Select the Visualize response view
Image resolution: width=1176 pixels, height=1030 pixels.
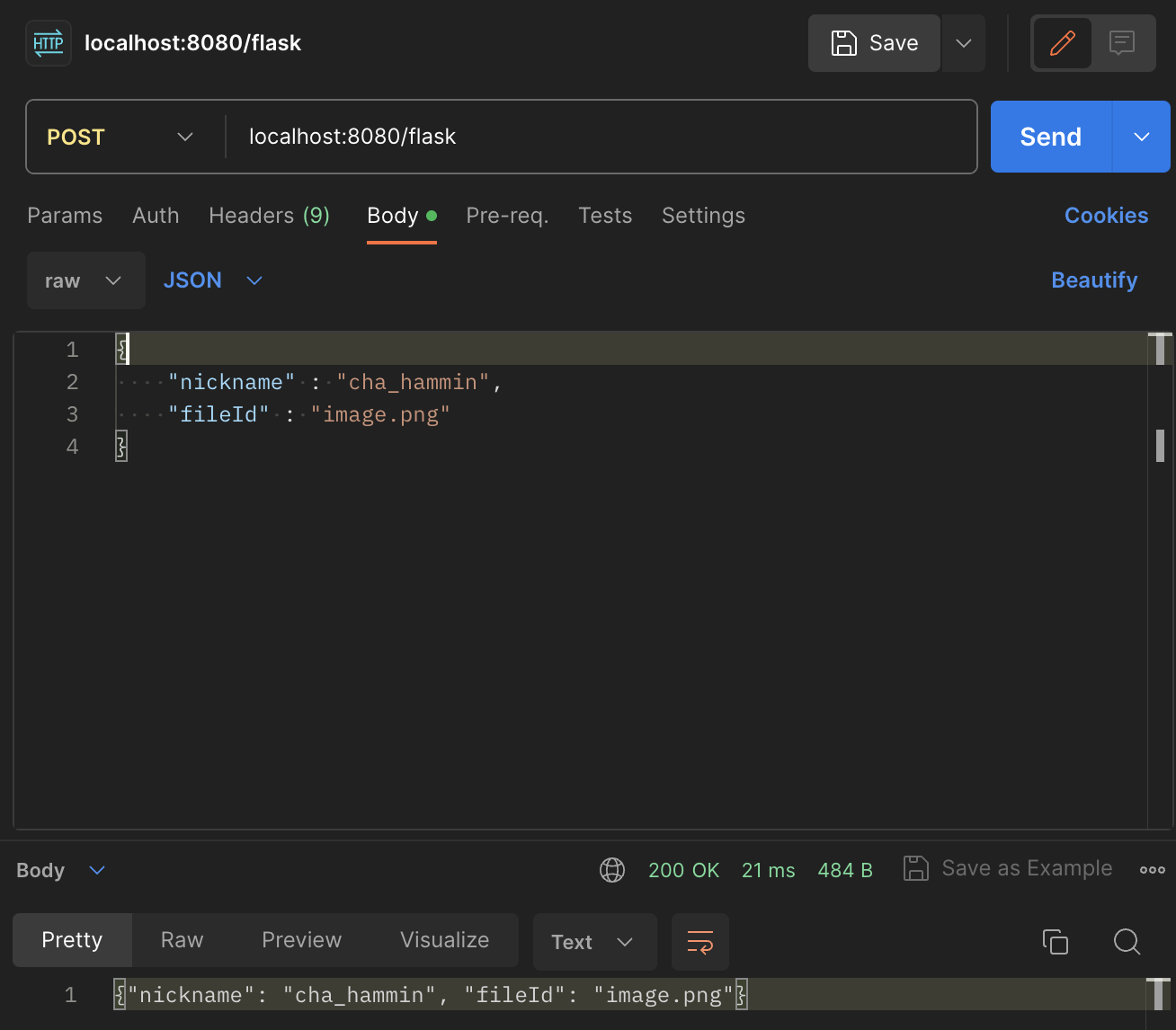[444, 940]
